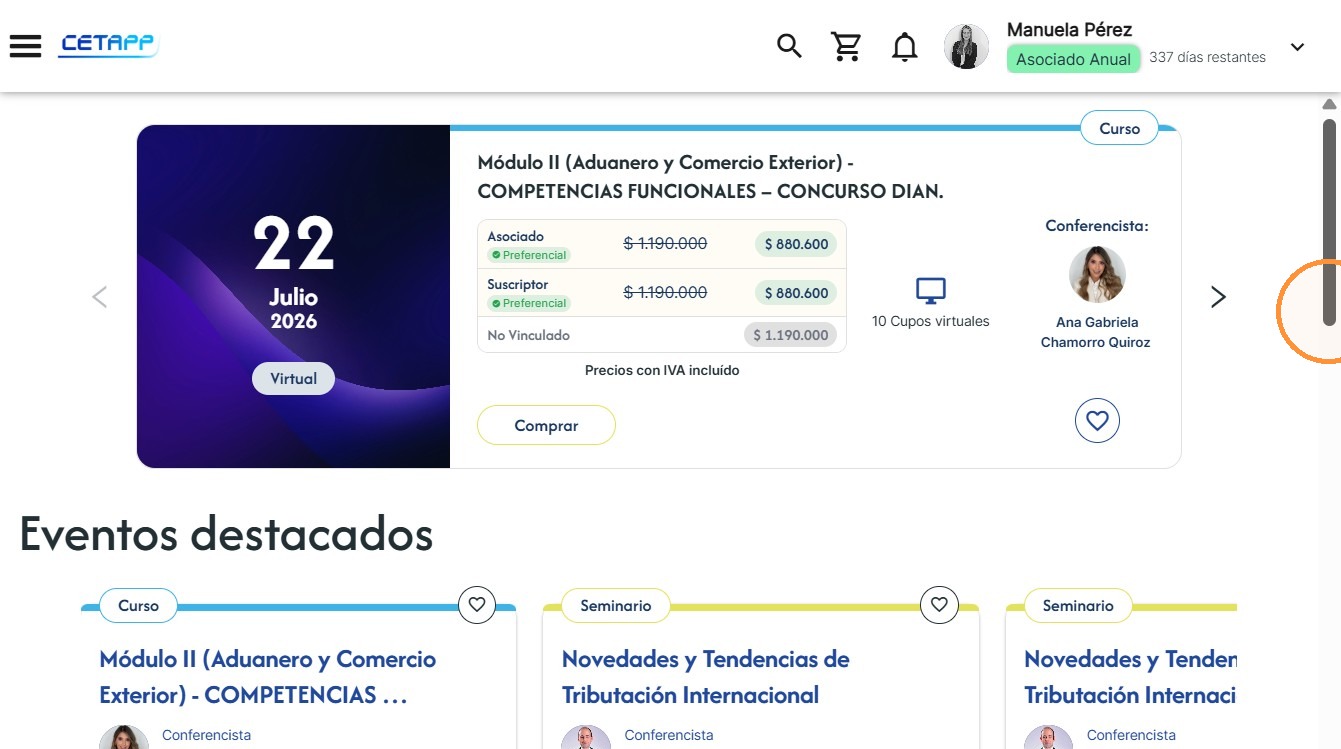Click Asociado discounted price $ 880.600
Viewport: 1341px width, 749px height.
coord(796,244)
